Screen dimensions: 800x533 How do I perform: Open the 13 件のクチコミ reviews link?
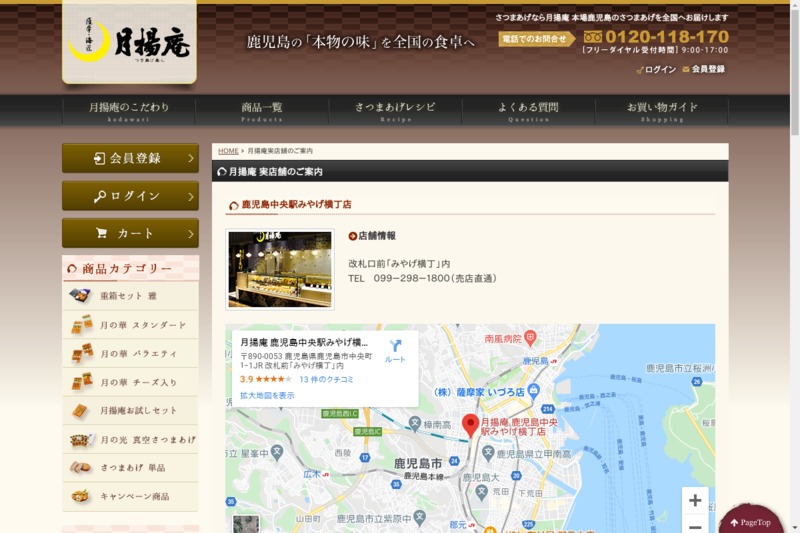point(326,380)
